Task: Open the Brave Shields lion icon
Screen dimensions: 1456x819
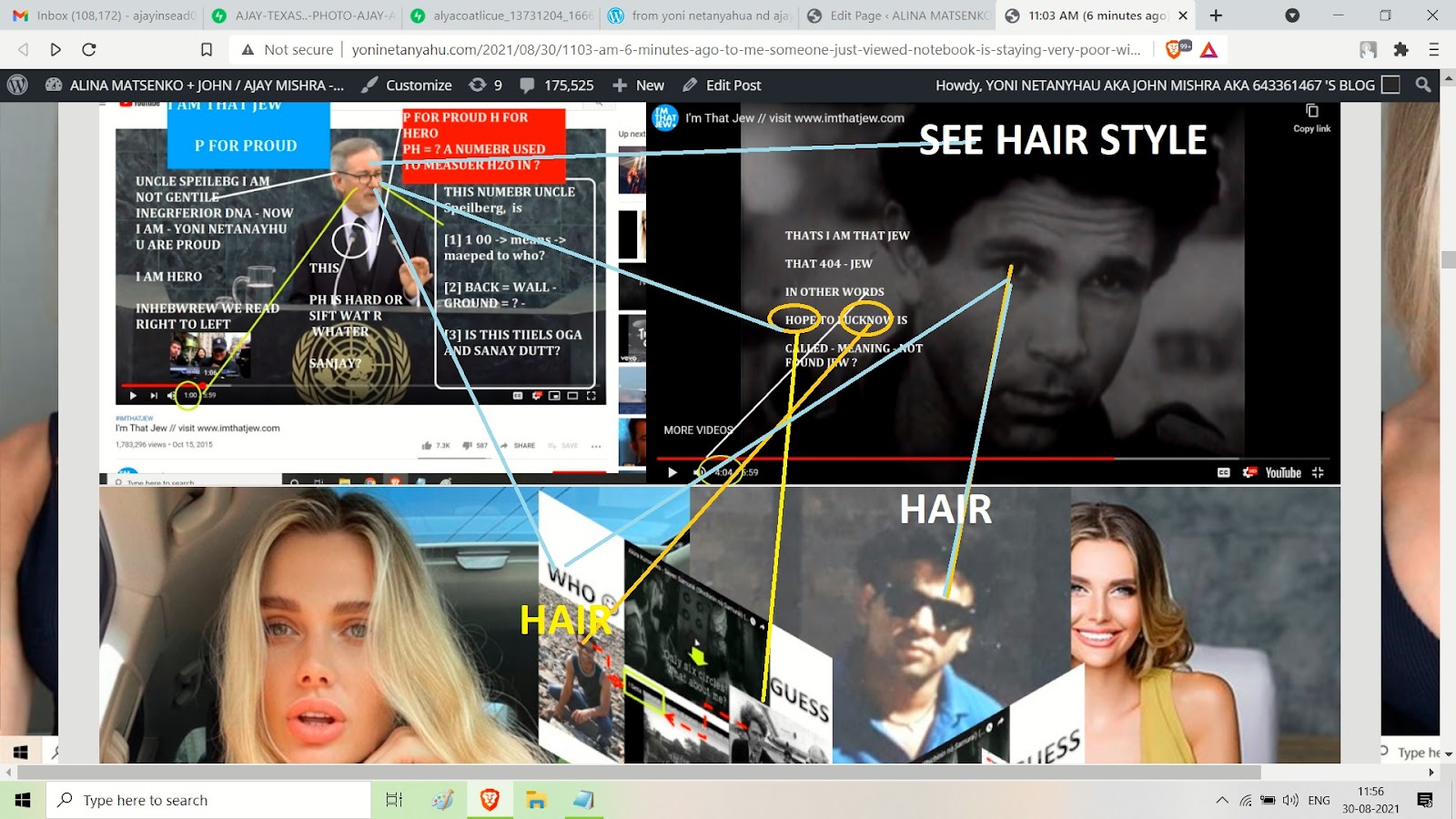Action: (1174, 49)
